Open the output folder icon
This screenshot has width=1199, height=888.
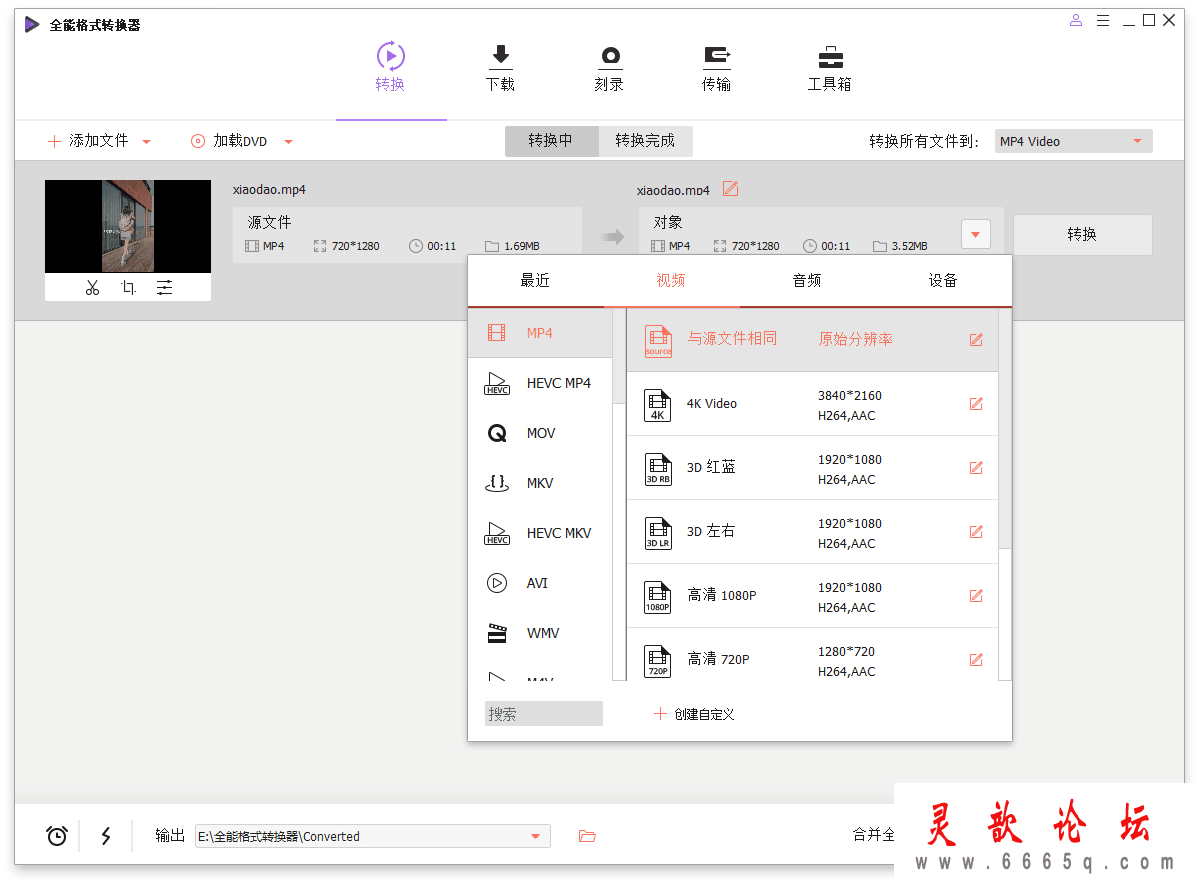point(587,836)
